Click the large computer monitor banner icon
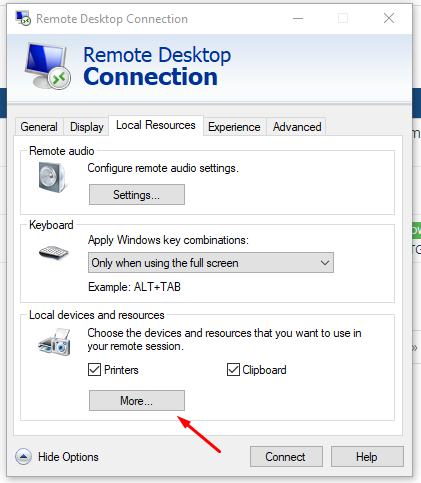 coord(48,66)
